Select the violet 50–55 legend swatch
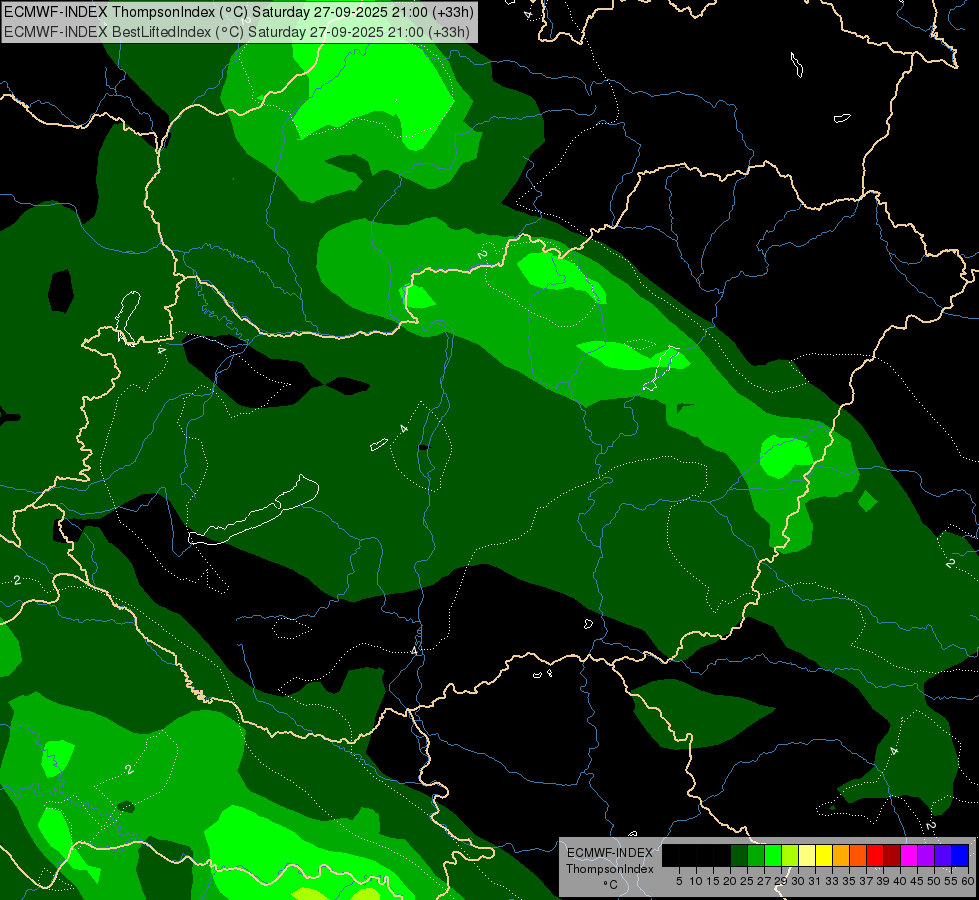Viewport: 979px width, 900px height. (943, 855)
